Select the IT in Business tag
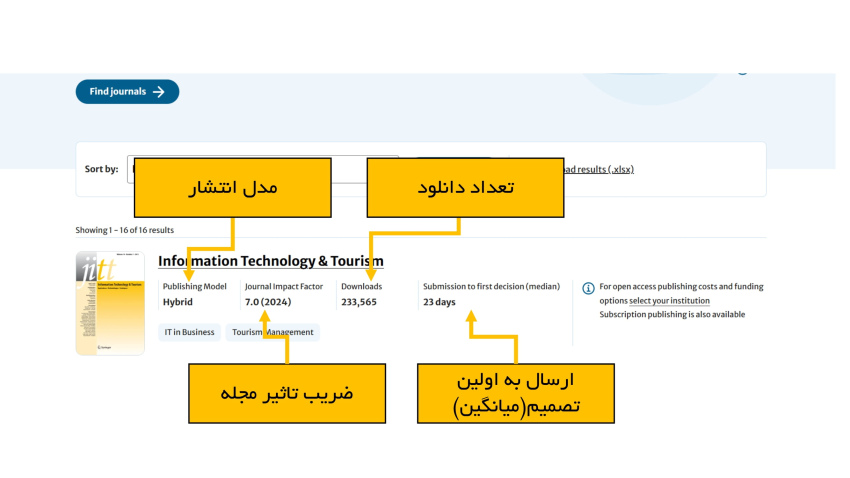850x478 pixels. coord(189,332)
